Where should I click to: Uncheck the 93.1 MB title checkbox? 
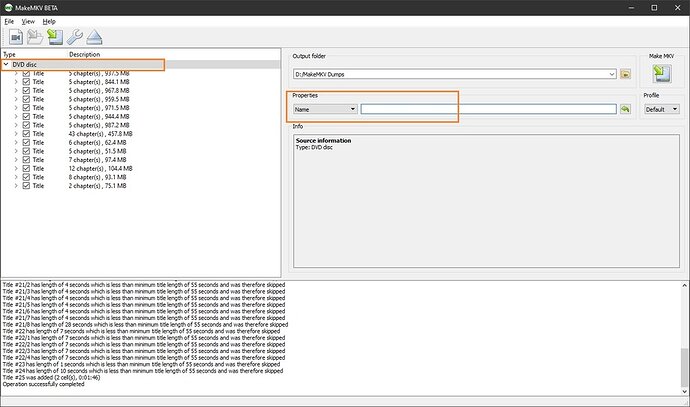click(x=26, y=177)
